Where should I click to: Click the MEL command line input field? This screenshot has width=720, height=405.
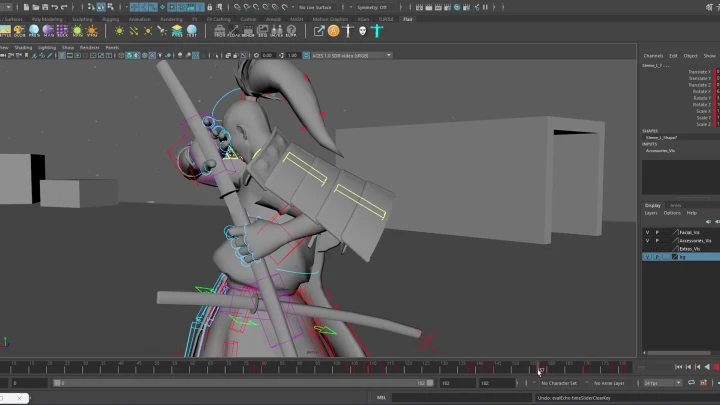tap(461, 398)
